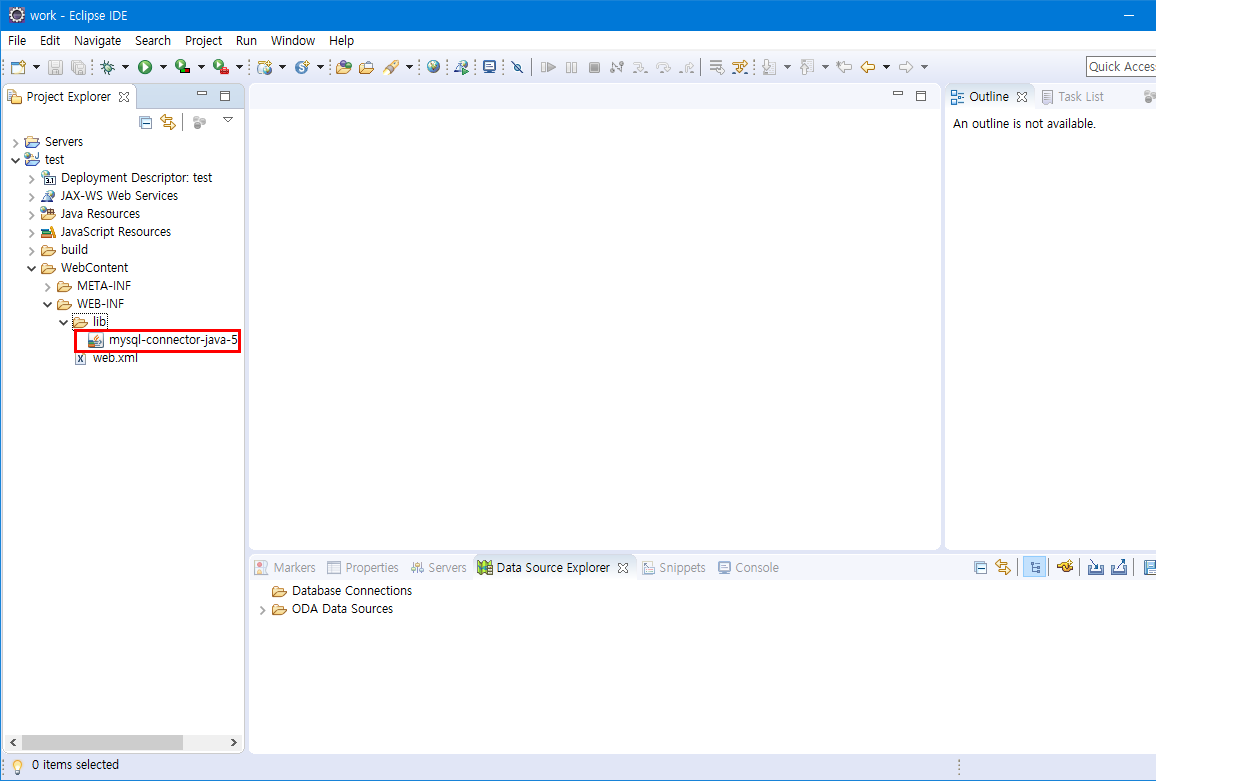Open the Navigate menu
Viewport: 1244px width, 781px height.
(97, 41)
